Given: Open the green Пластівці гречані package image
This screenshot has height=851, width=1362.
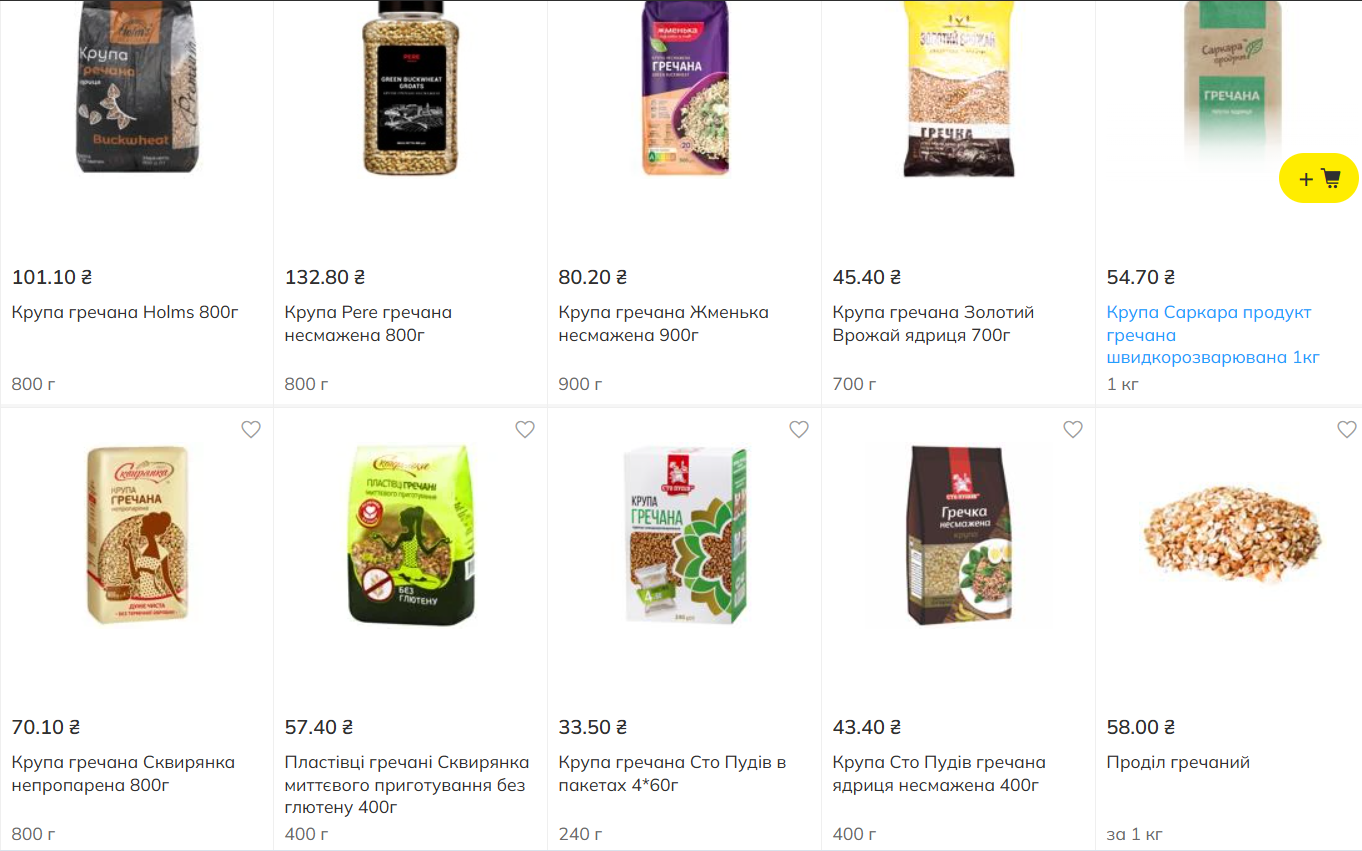Looking at the screenshot, I should [411, 536].
